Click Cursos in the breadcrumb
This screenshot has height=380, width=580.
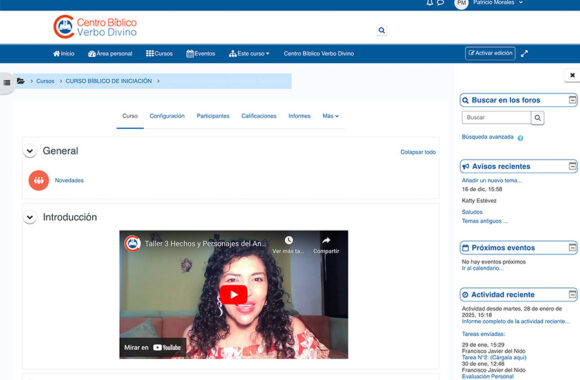[x=45, y=81]
